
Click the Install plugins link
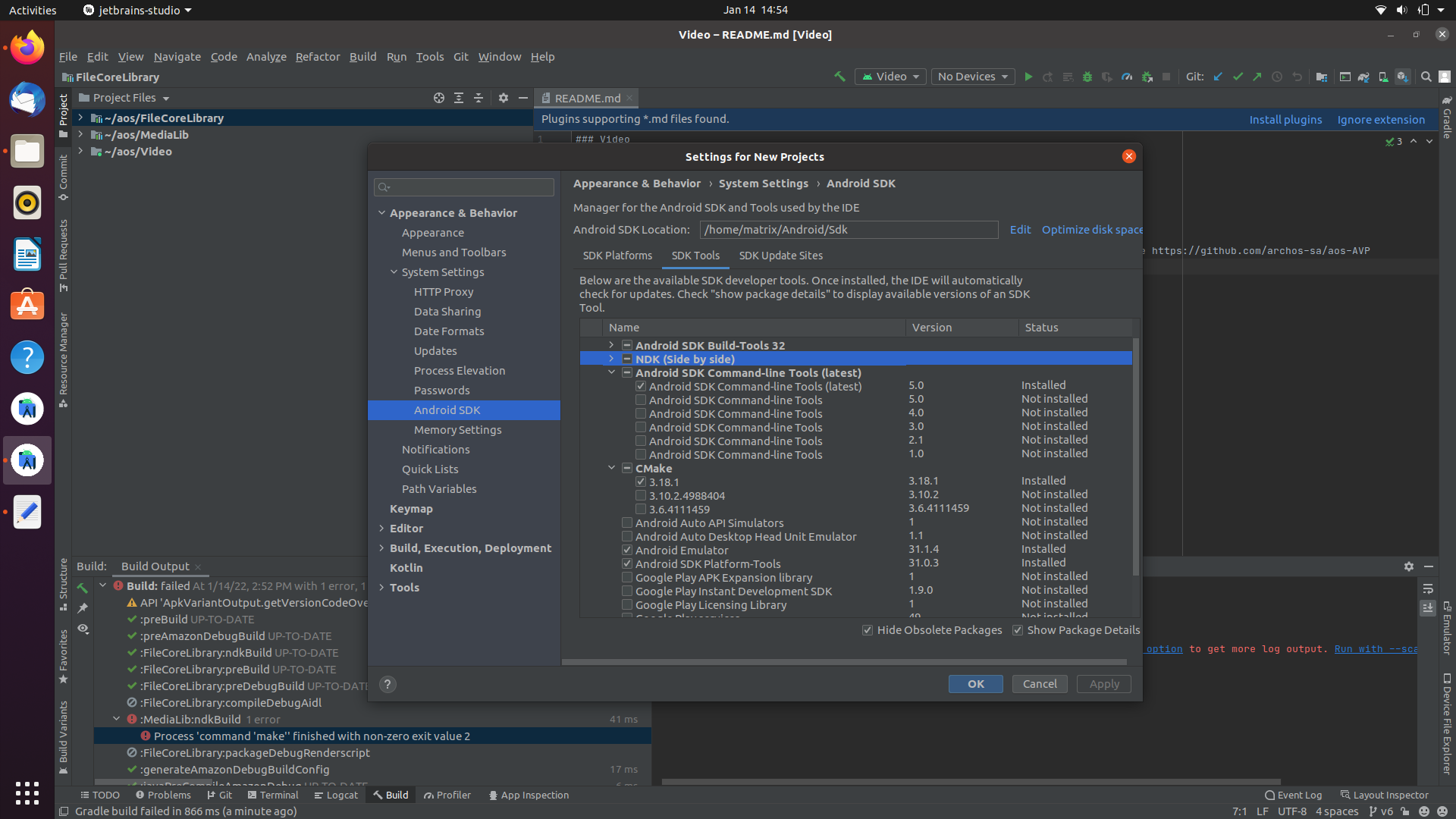click(1285, 119)
